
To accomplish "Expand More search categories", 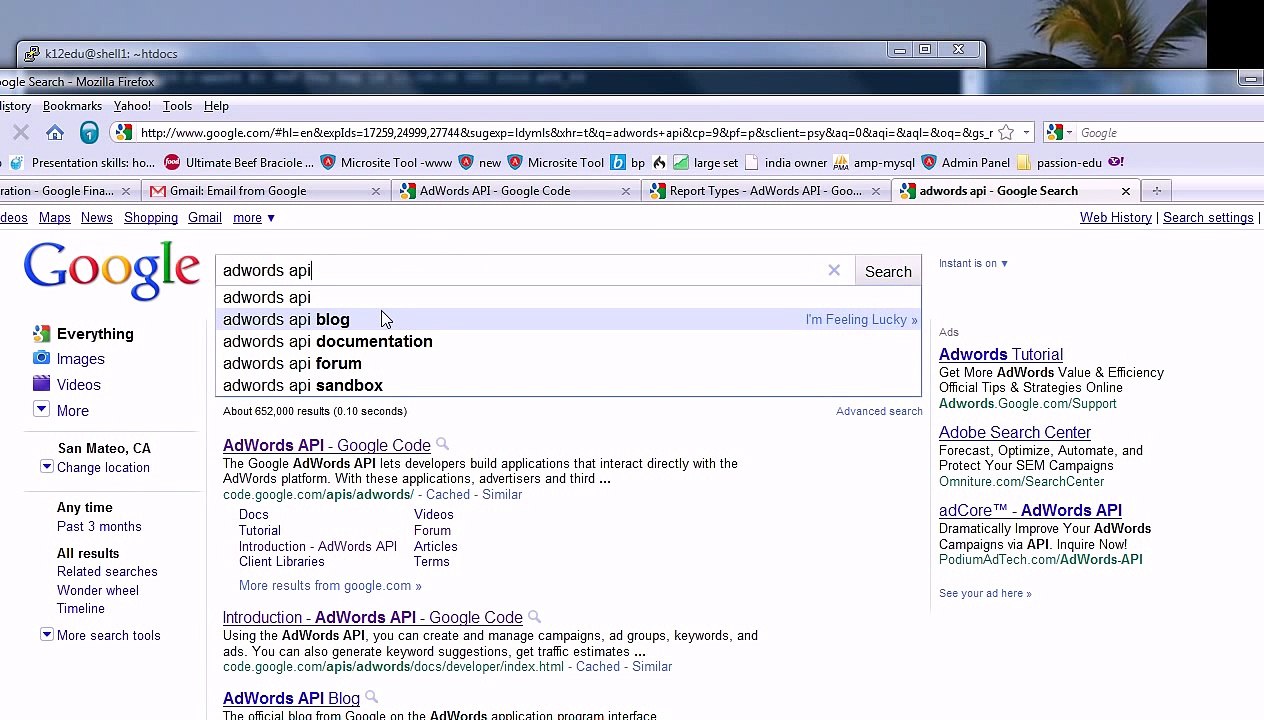I will 72,411.
